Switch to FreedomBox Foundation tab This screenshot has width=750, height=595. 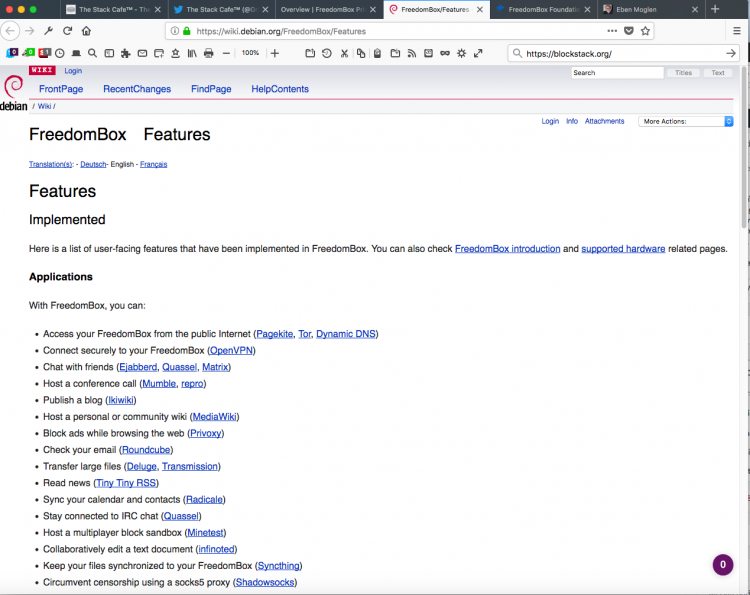(543, 10)
